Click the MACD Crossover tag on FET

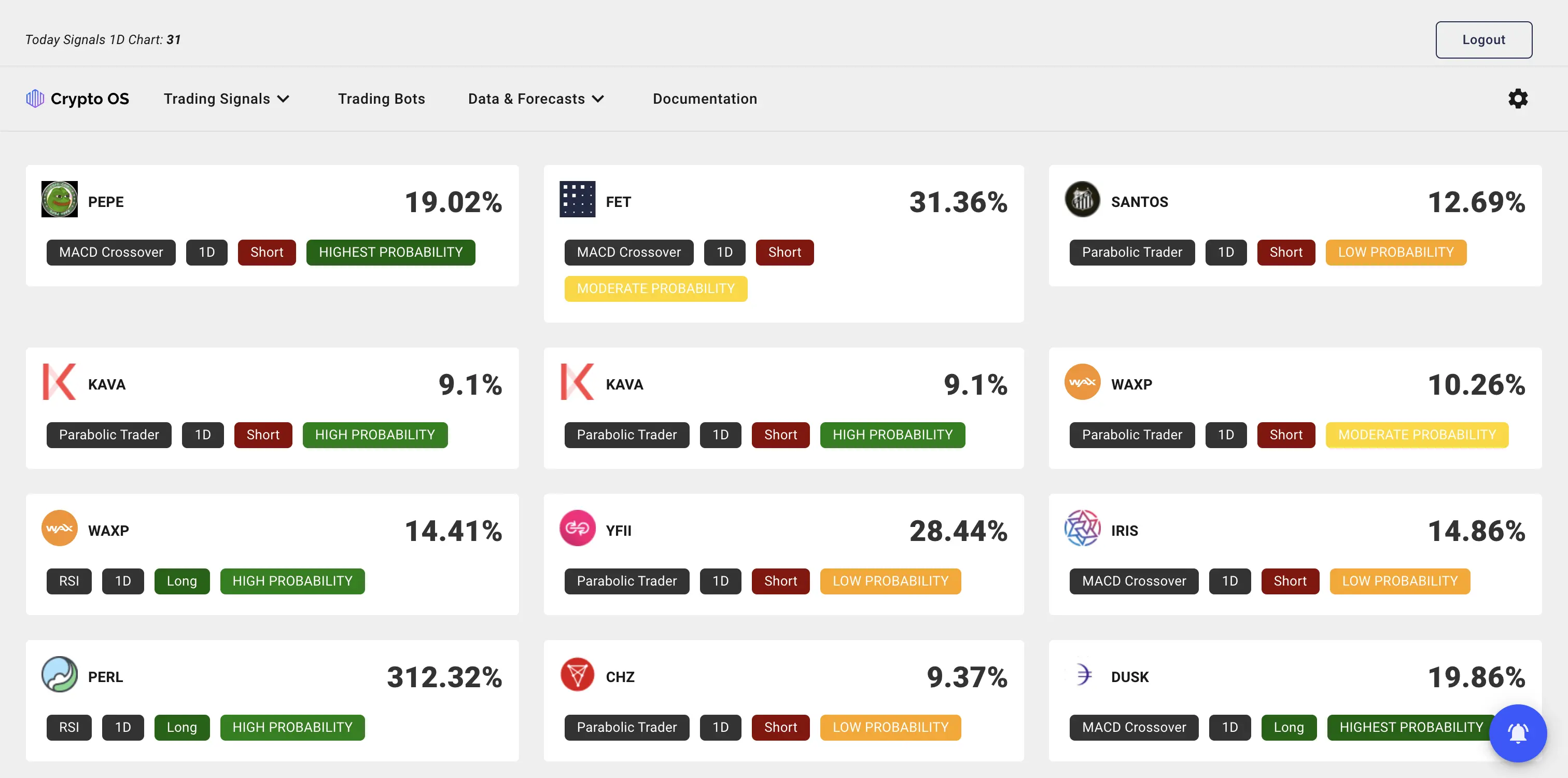[x=629, y=252]
